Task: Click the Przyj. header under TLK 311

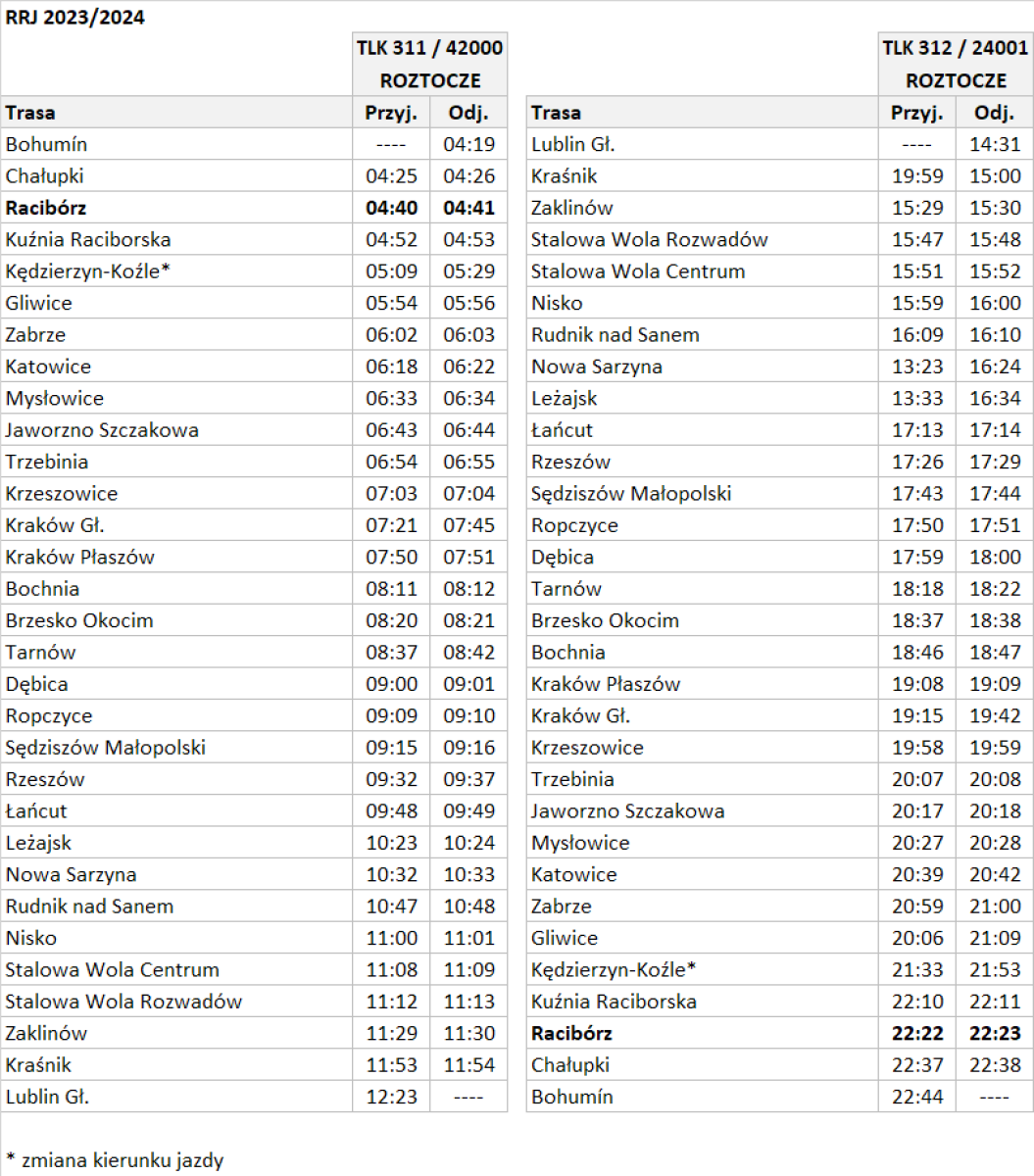Action: click(x=391, y=113)
